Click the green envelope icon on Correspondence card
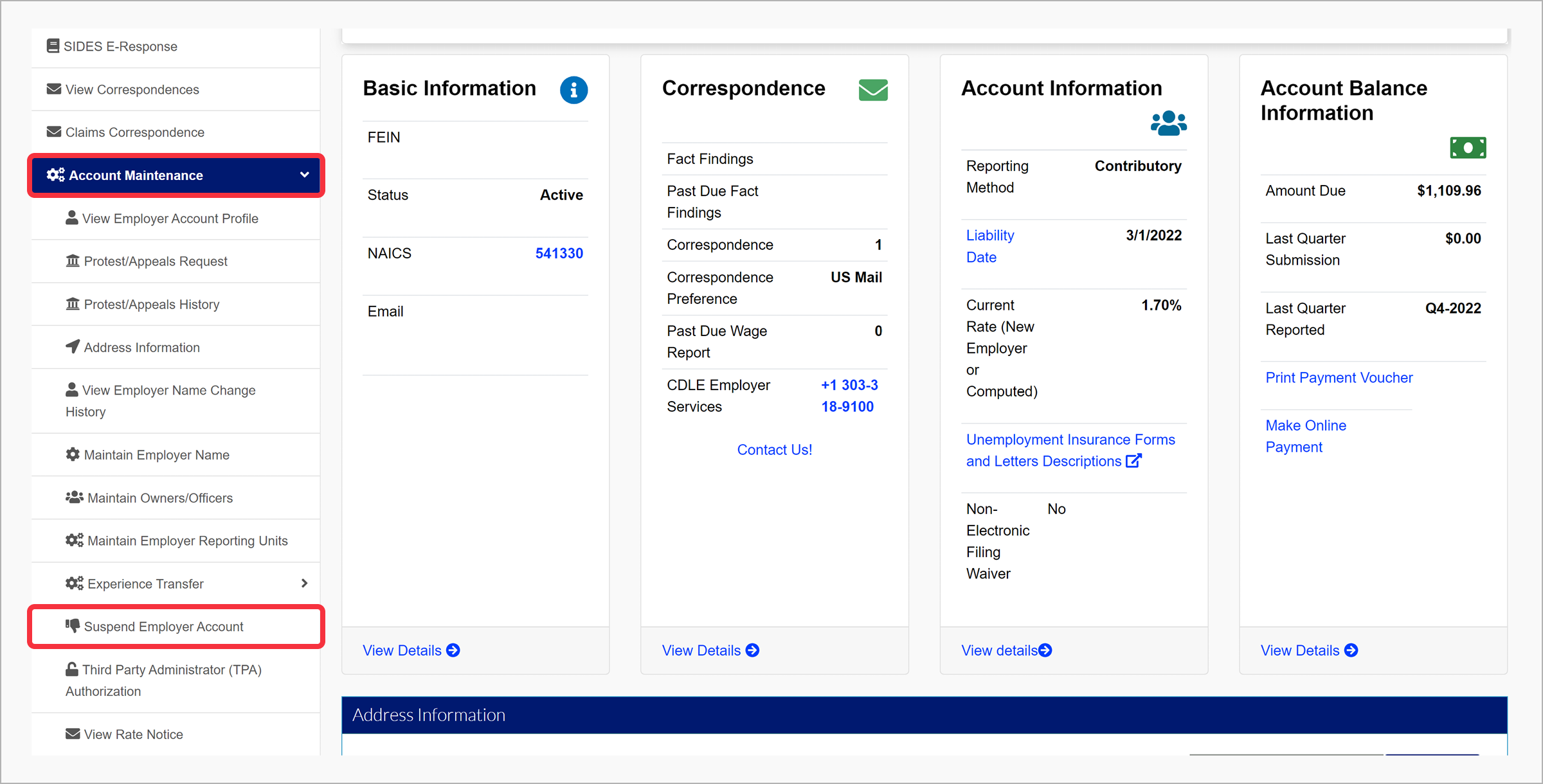 (872, 89)
